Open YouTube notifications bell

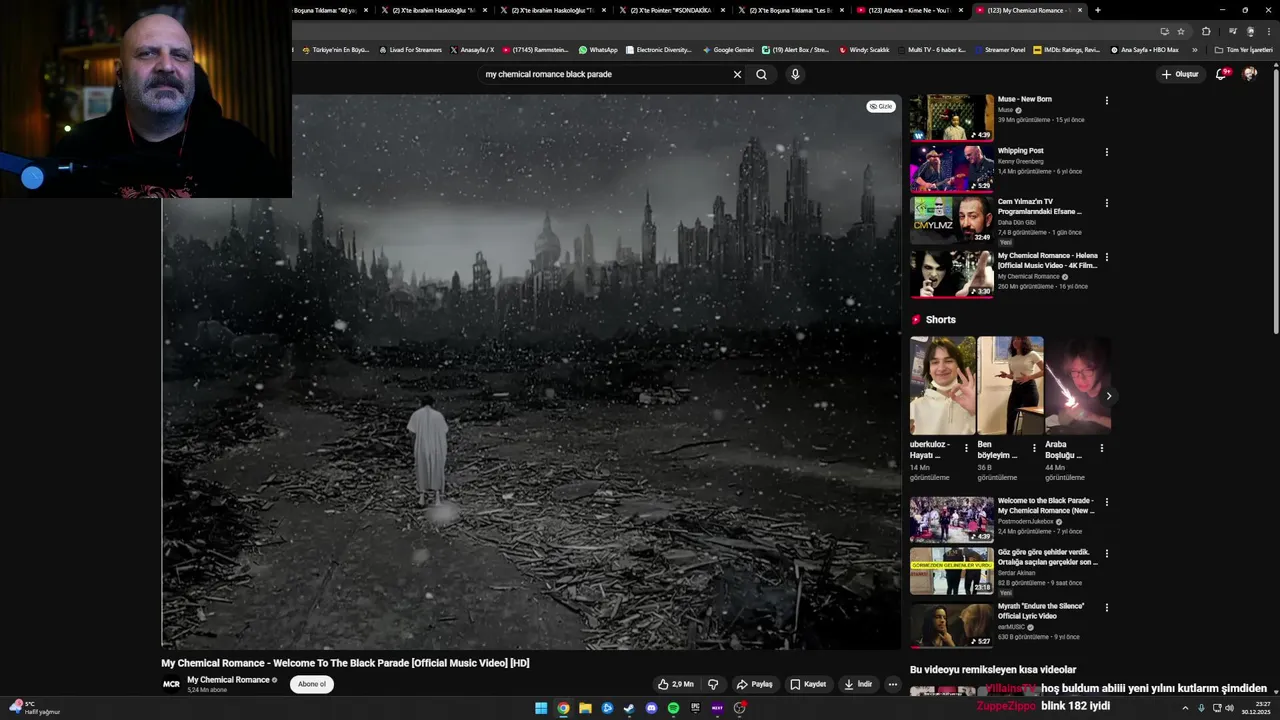click(x=1221, y=74)
